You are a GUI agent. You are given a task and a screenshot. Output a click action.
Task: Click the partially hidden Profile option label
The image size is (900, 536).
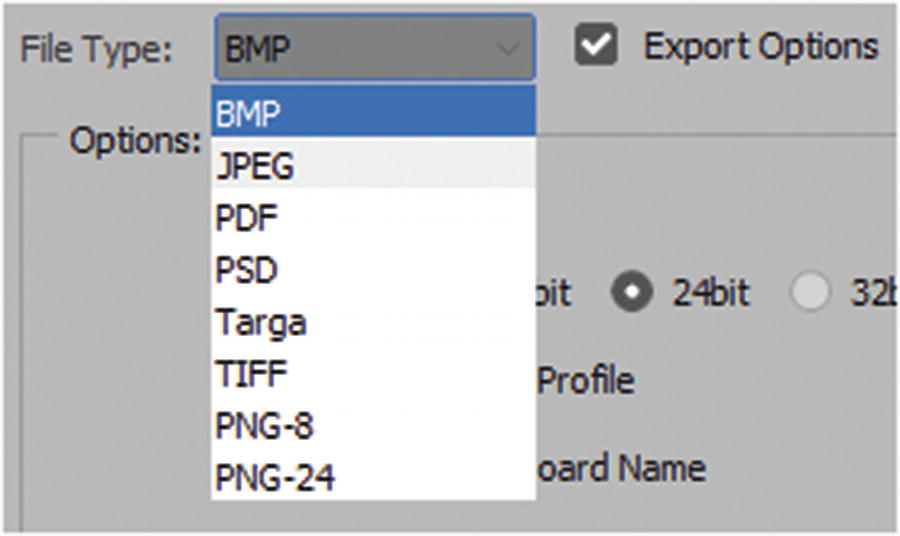[586, 380]
